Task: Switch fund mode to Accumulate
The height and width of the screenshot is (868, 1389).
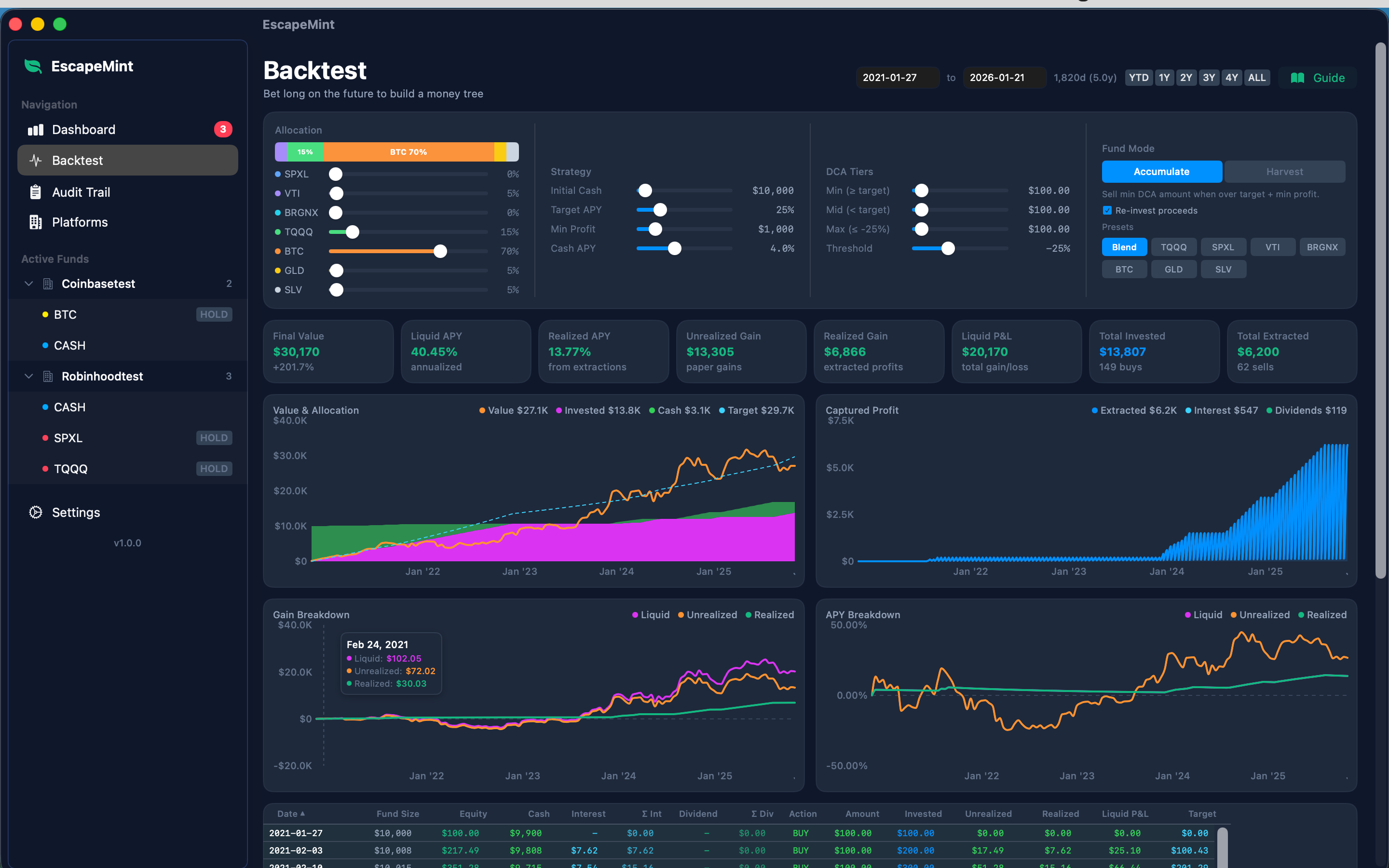Action: 1162,172
